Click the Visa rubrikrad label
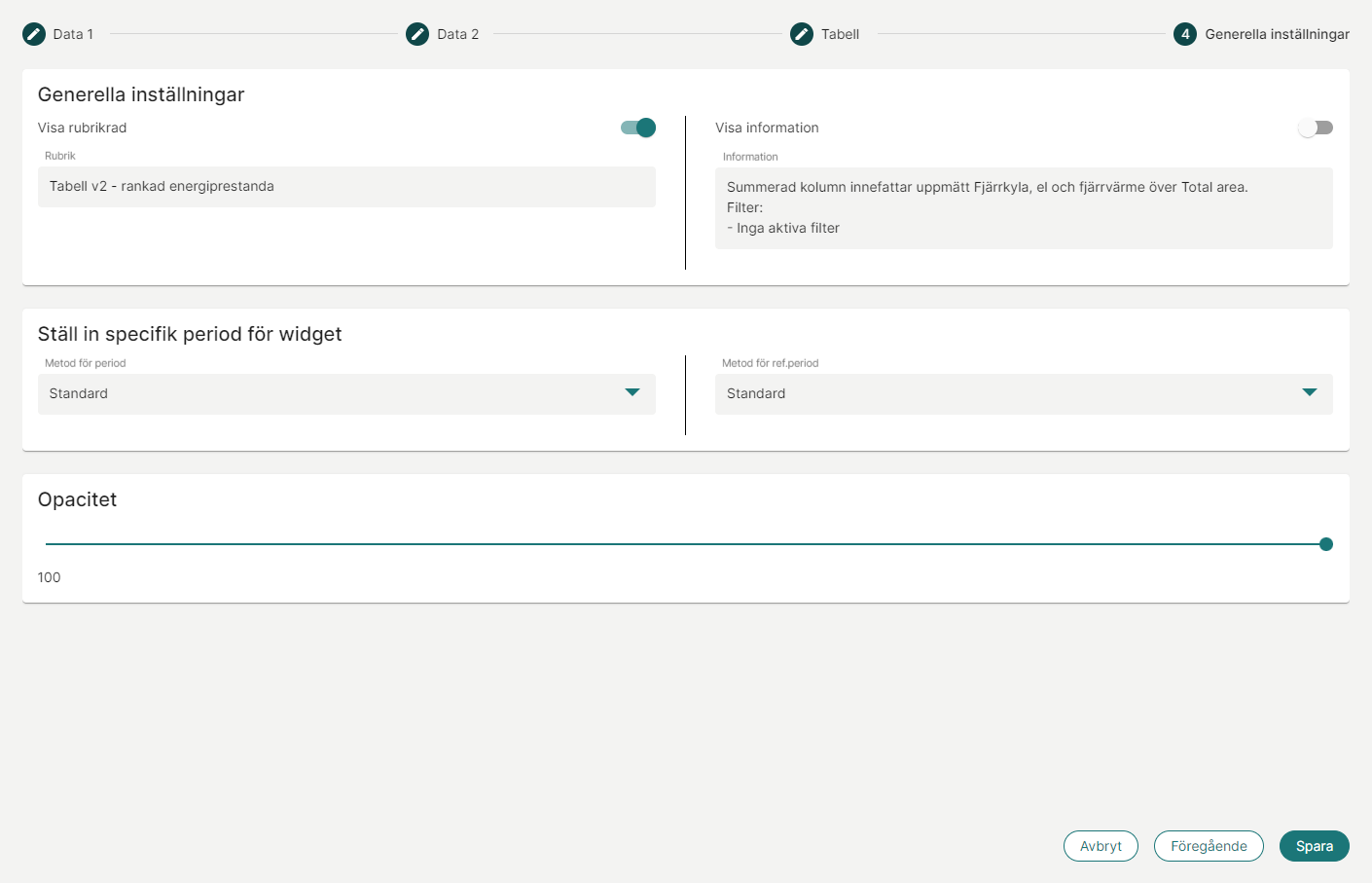Viewport: 1372px width, 883px height. click(82, 128)
